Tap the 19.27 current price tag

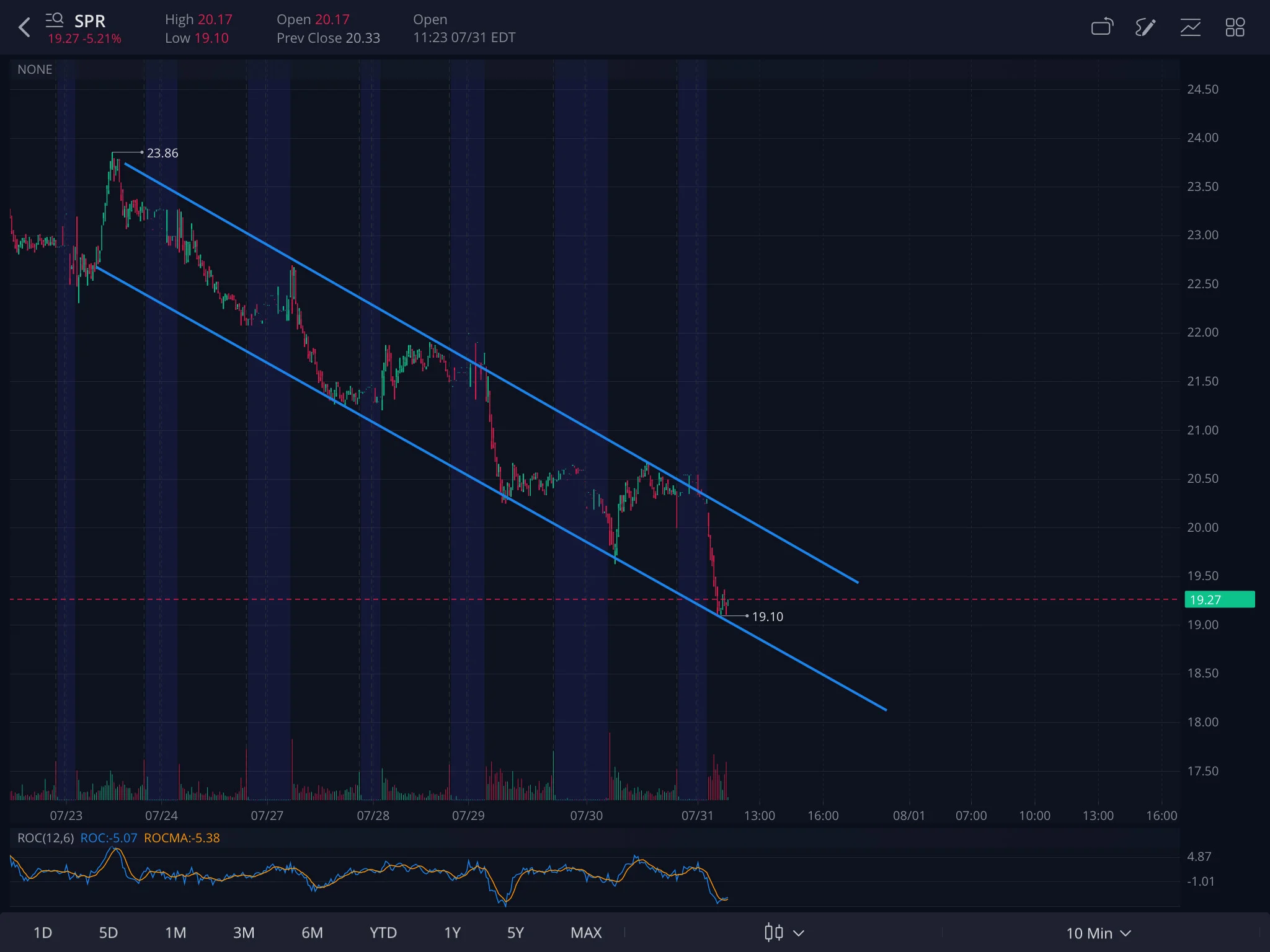1219,599
